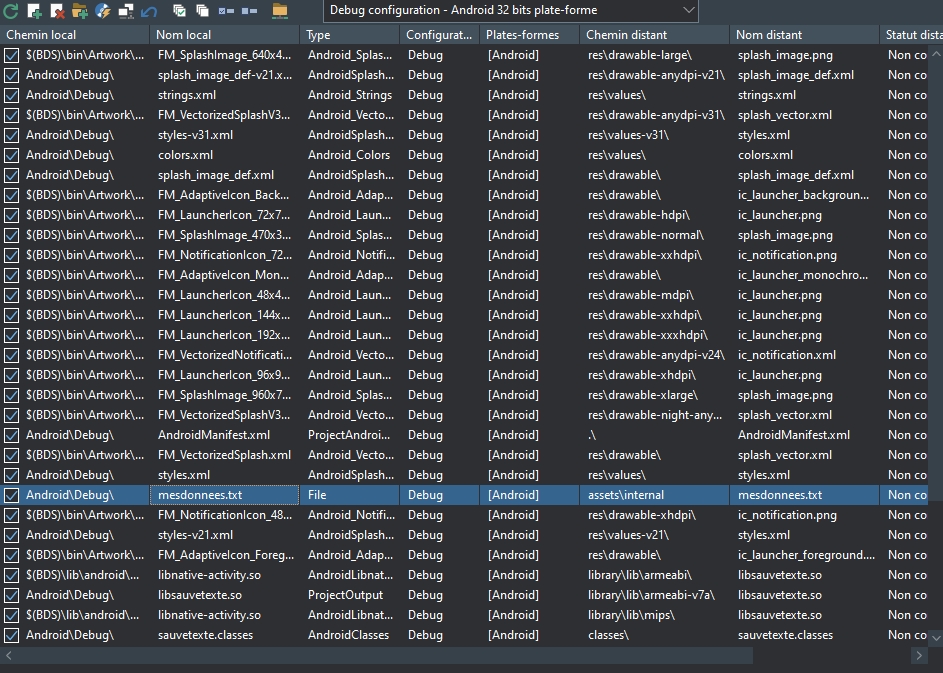The image size is (943, 673).
Task: Click the Reconcile refresh icon
Action: coord(11,11)
